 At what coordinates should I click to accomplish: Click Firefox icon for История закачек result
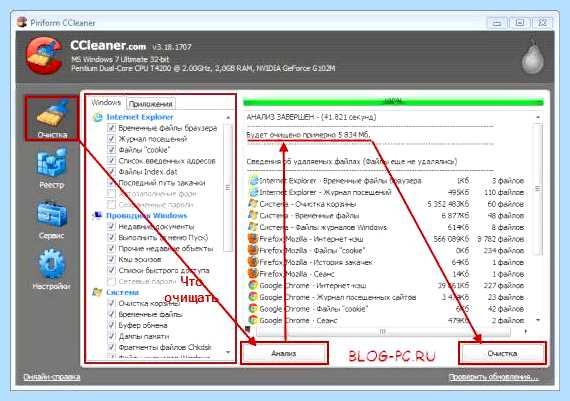pyautogui.click(x=253, y=262)
